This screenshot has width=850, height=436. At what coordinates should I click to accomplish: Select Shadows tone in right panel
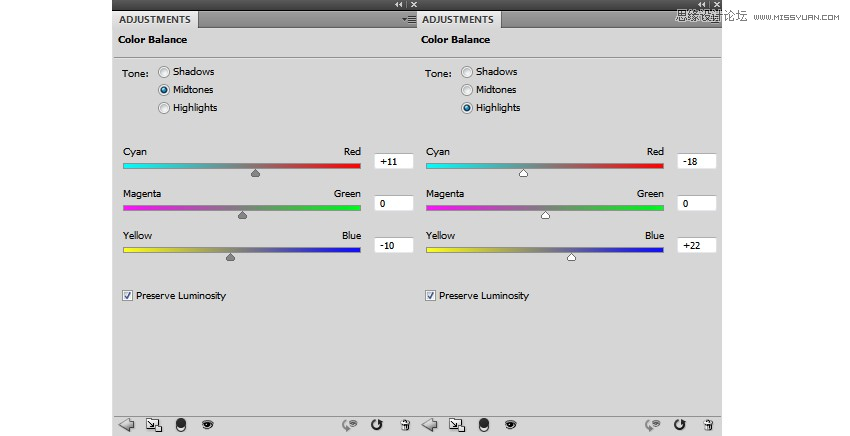[x=467, y=72]
